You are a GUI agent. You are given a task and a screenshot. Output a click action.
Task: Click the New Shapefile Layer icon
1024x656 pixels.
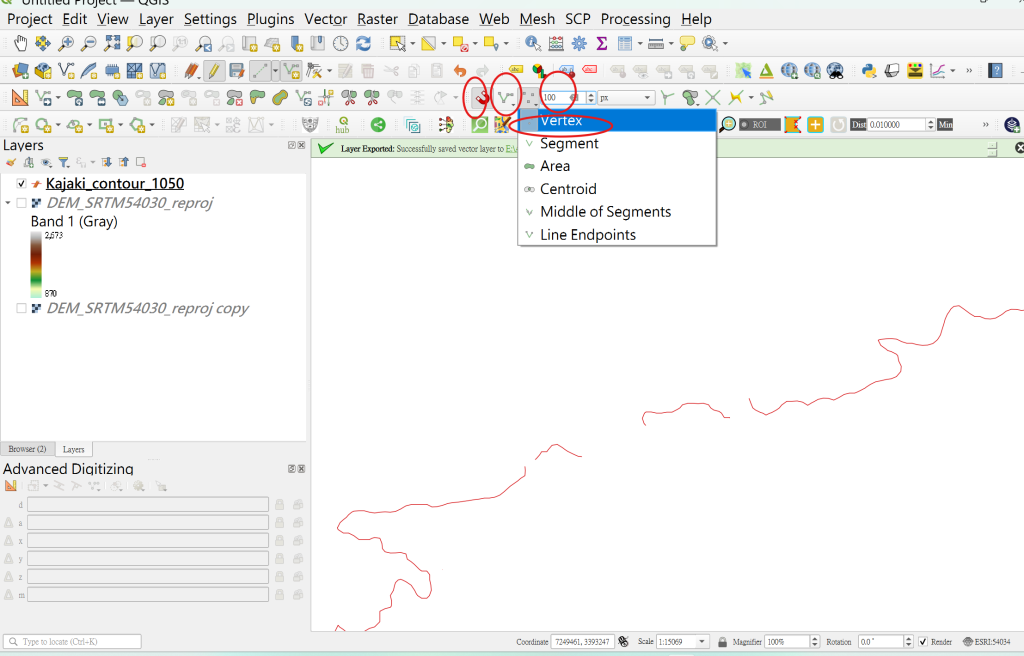(x=65, y=71)
